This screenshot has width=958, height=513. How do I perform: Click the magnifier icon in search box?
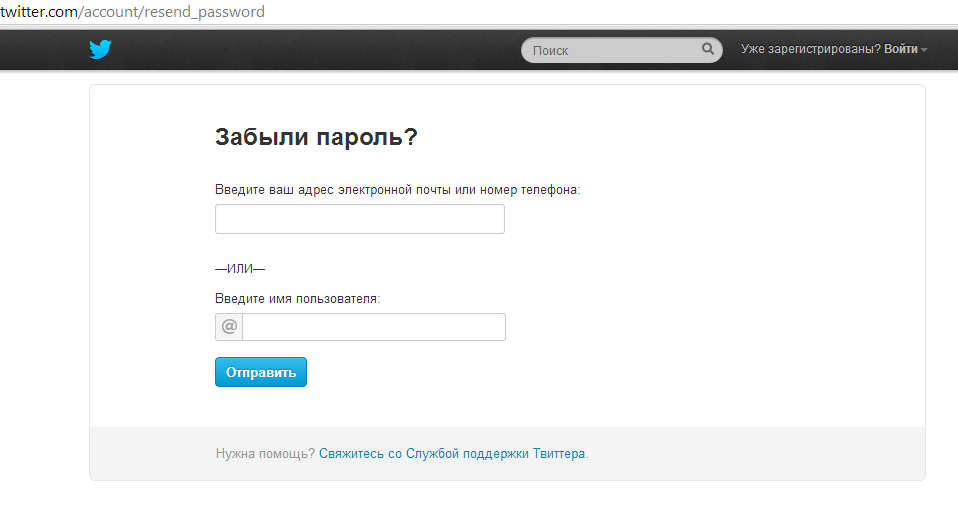[707, 49]
